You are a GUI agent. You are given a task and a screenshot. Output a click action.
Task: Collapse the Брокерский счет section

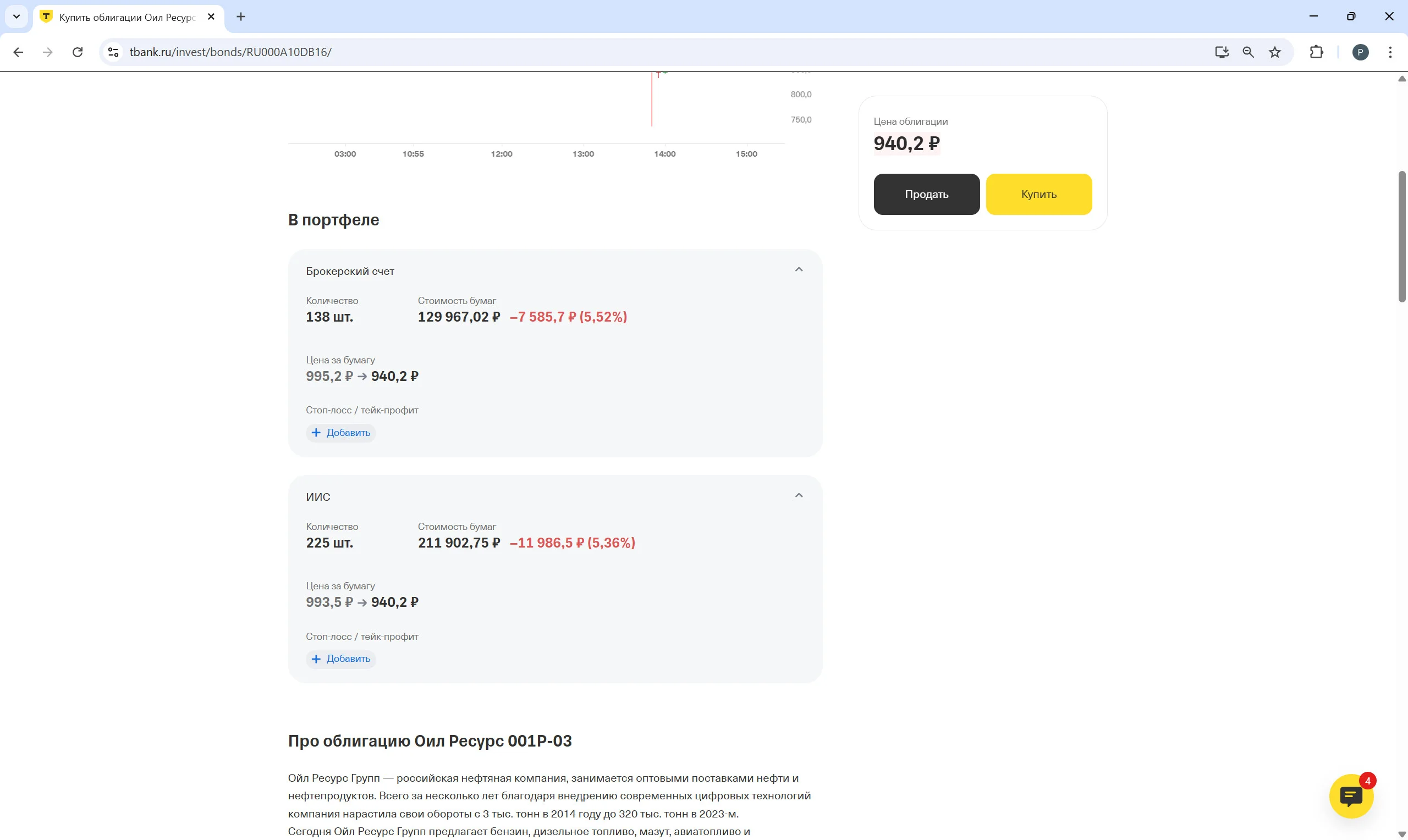coord(798,269)
